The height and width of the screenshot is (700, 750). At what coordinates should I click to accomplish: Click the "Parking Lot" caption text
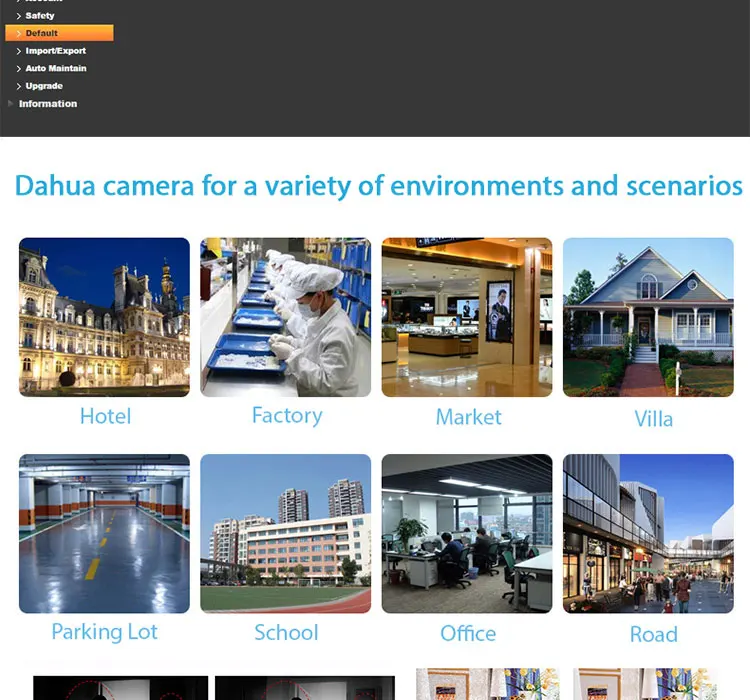click(104, 633)
